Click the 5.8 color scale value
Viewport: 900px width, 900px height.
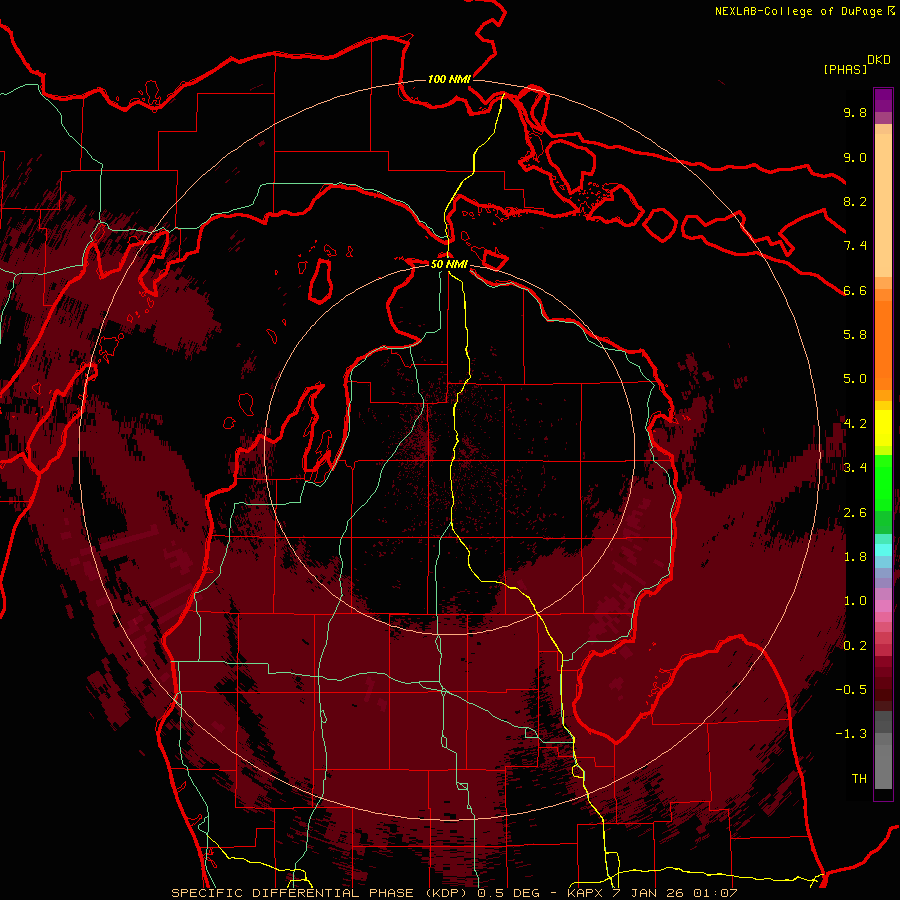[x=855, y=335]
